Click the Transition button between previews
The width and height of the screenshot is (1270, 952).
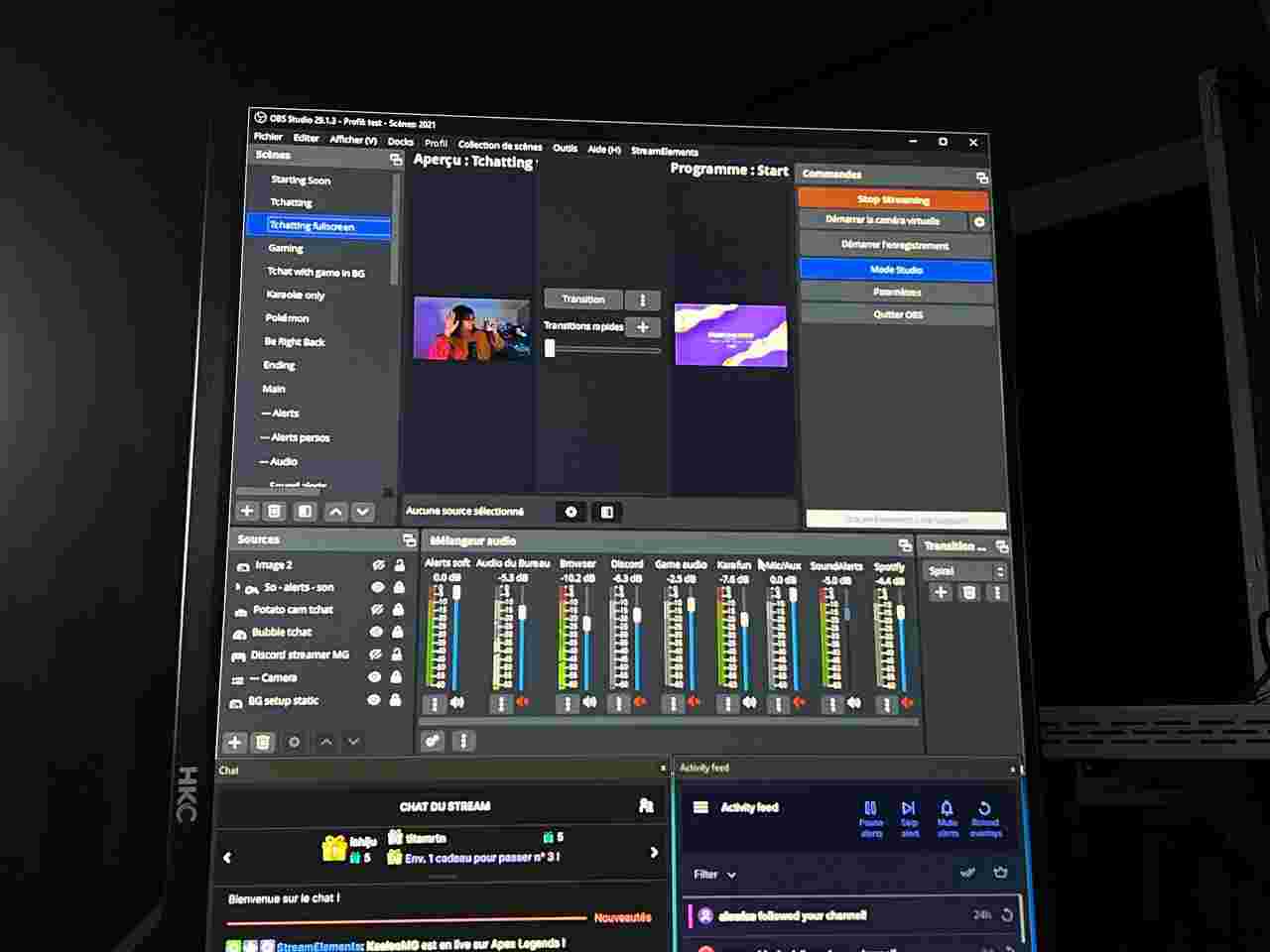click(582, 299)
